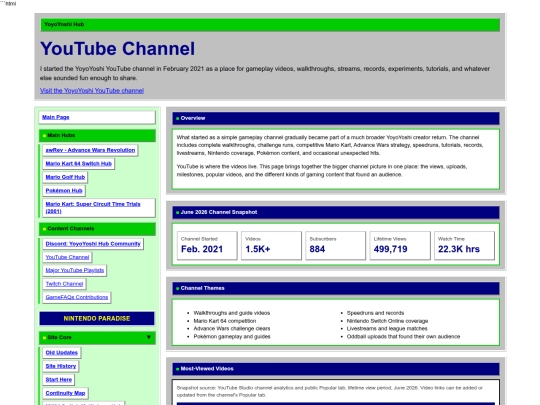Open the Visit the YoyoYoshi YouTube channel link

92,91
